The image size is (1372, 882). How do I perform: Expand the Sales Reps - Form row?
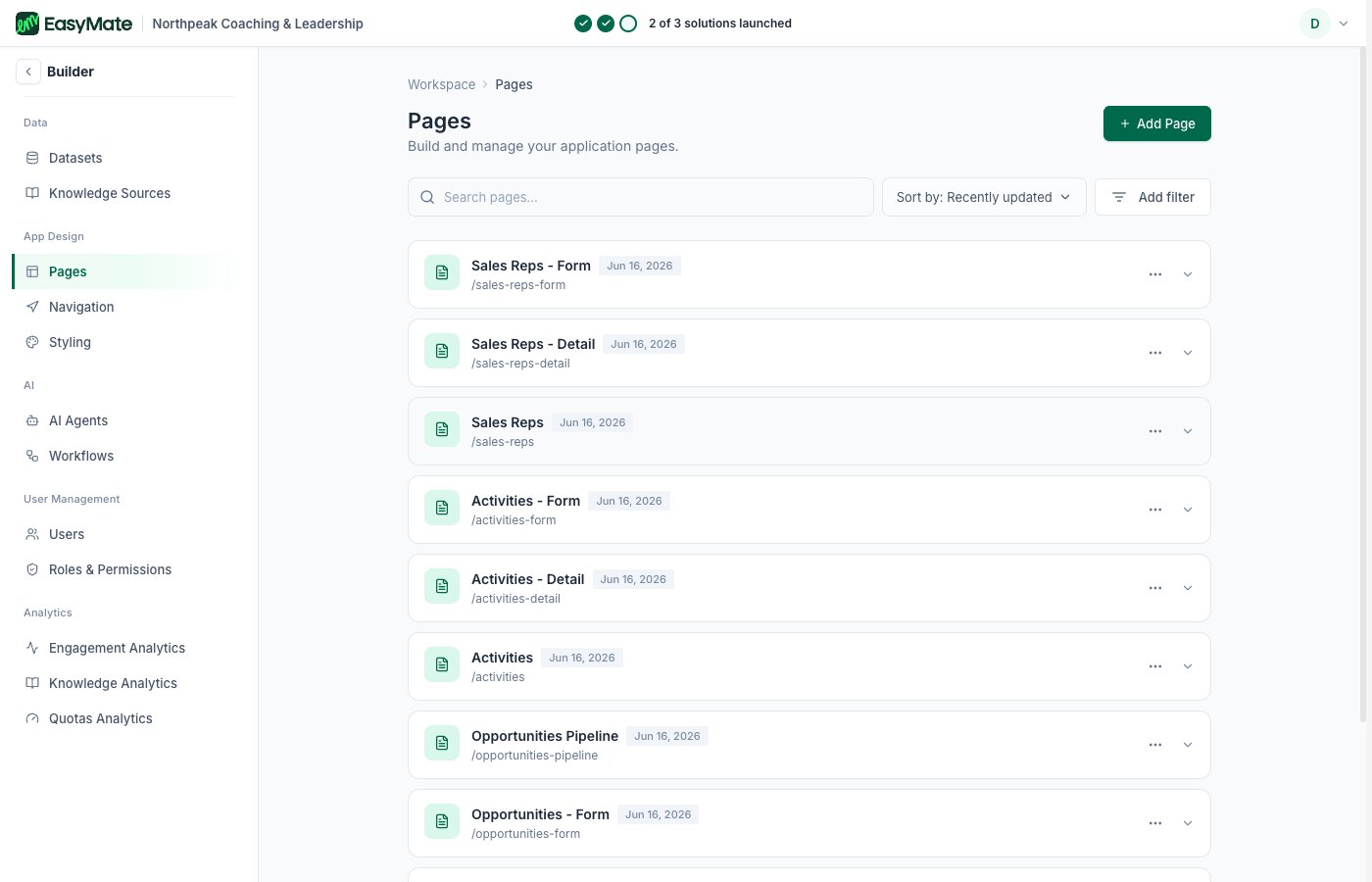coord(1188,274)
